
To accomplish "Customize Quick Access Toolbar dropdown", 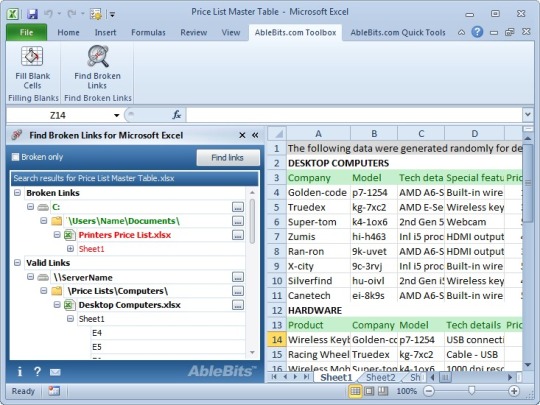I will coord(112,14).
